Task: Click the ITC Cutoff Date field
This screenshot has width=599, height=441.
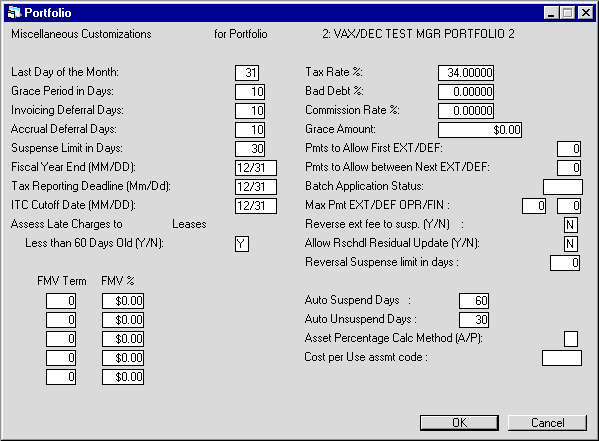Action: coord(256,206)
